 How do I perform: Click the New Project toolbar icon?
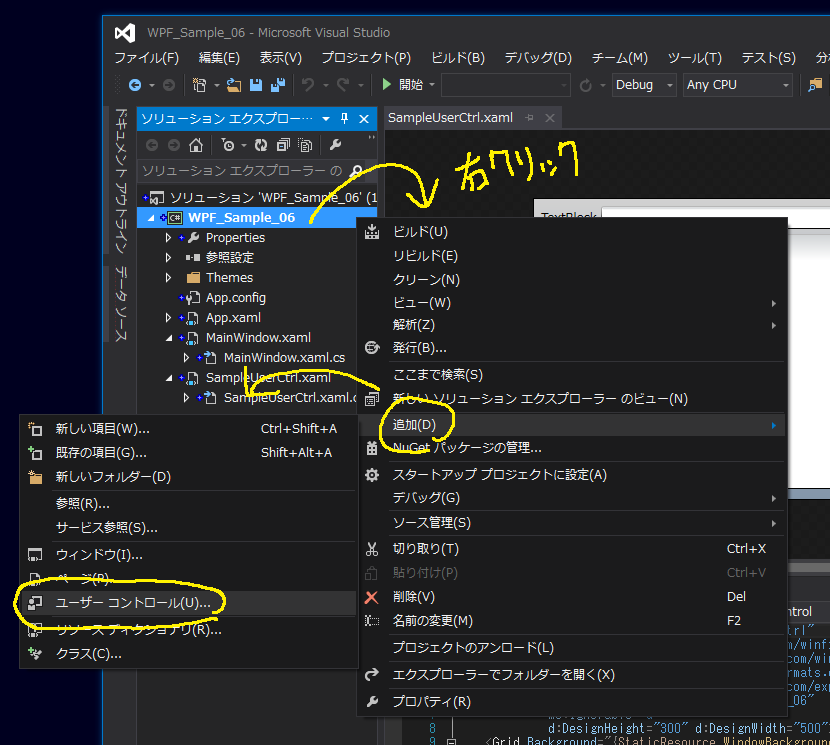(x=200, y=85)
